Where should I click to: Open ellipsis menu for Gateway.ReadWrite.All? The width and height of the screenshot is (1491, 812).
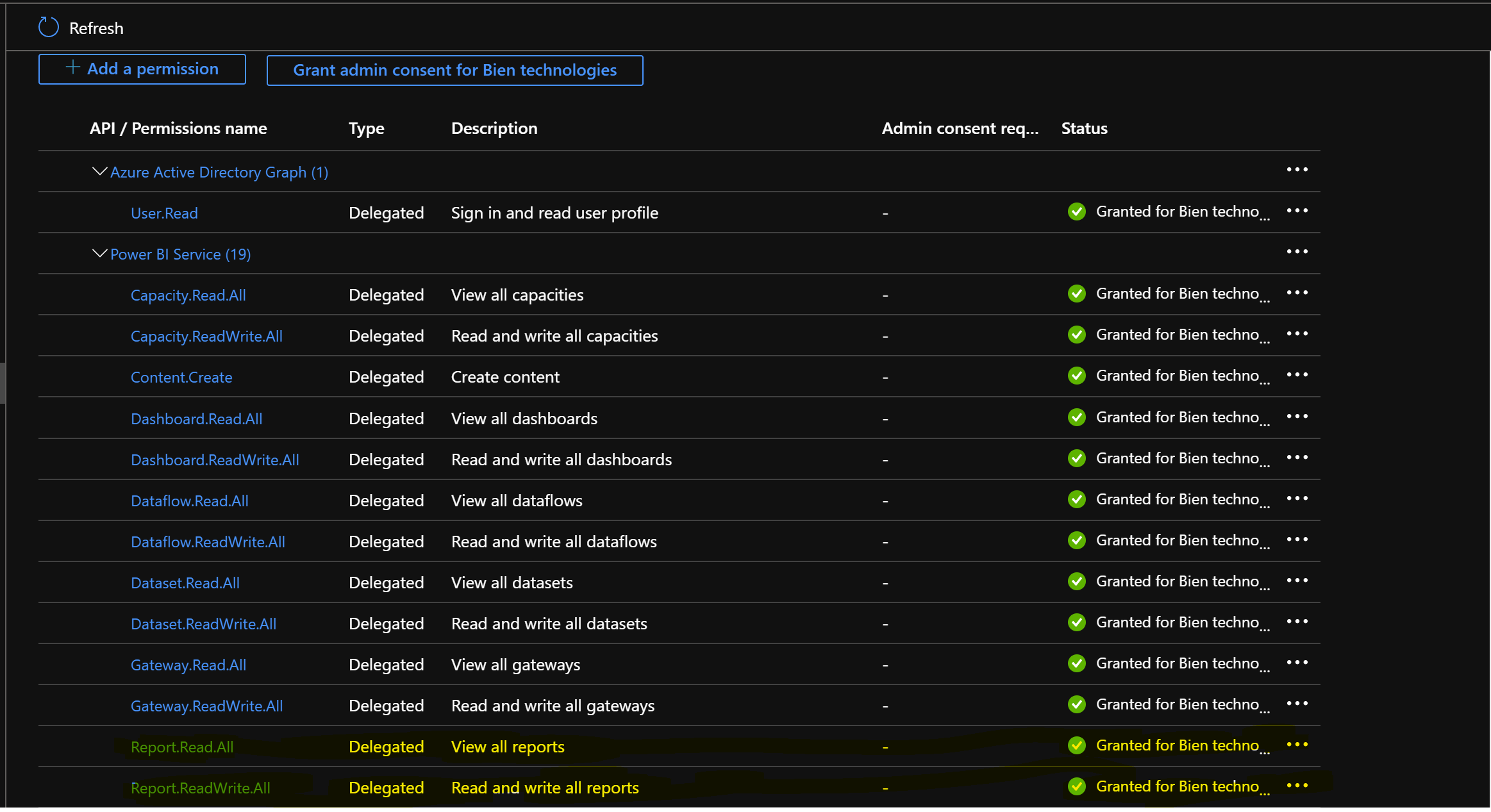point(1297,704)
